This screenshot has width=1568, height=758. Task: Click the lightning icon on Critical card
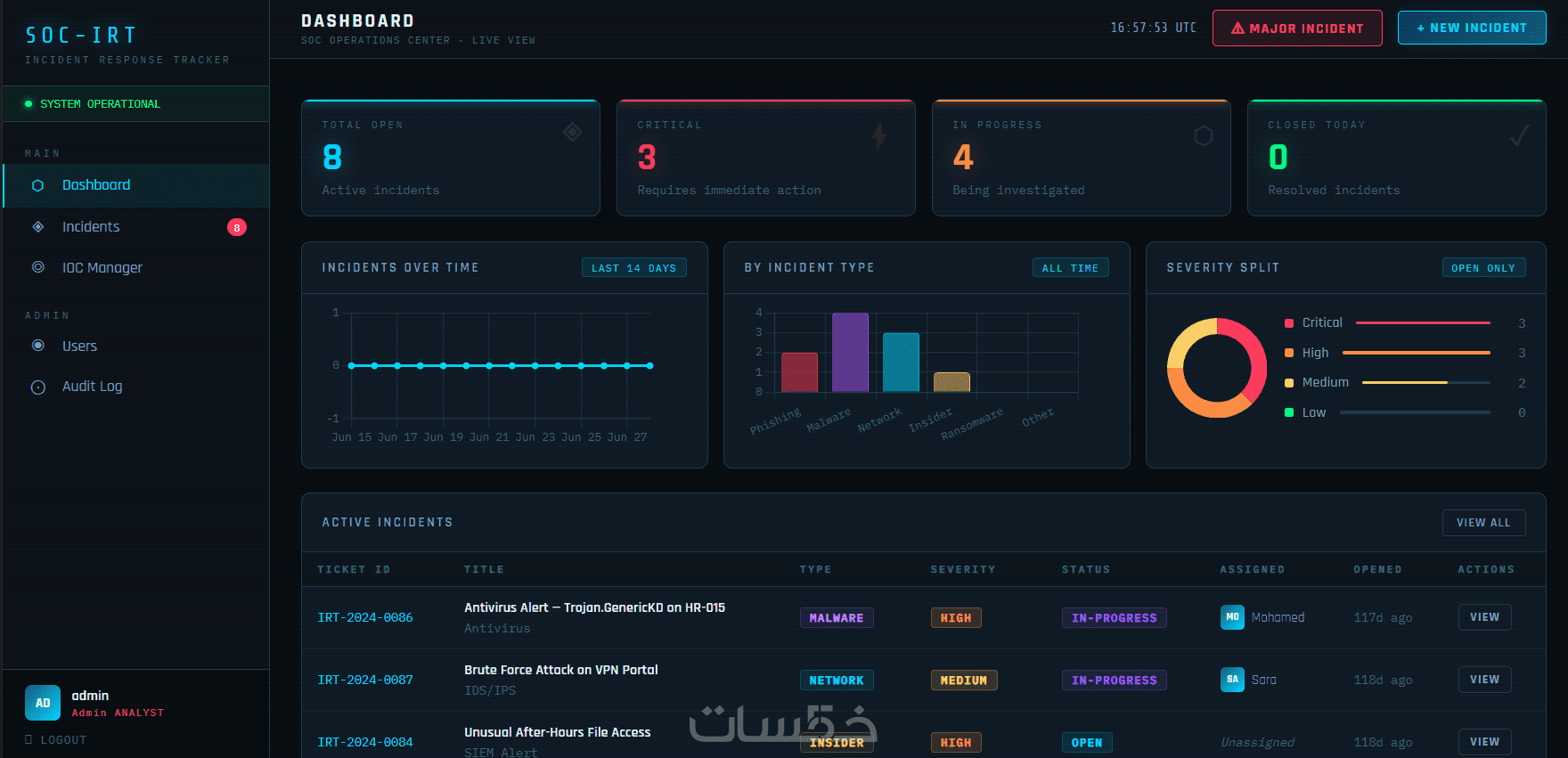(879, 135)
